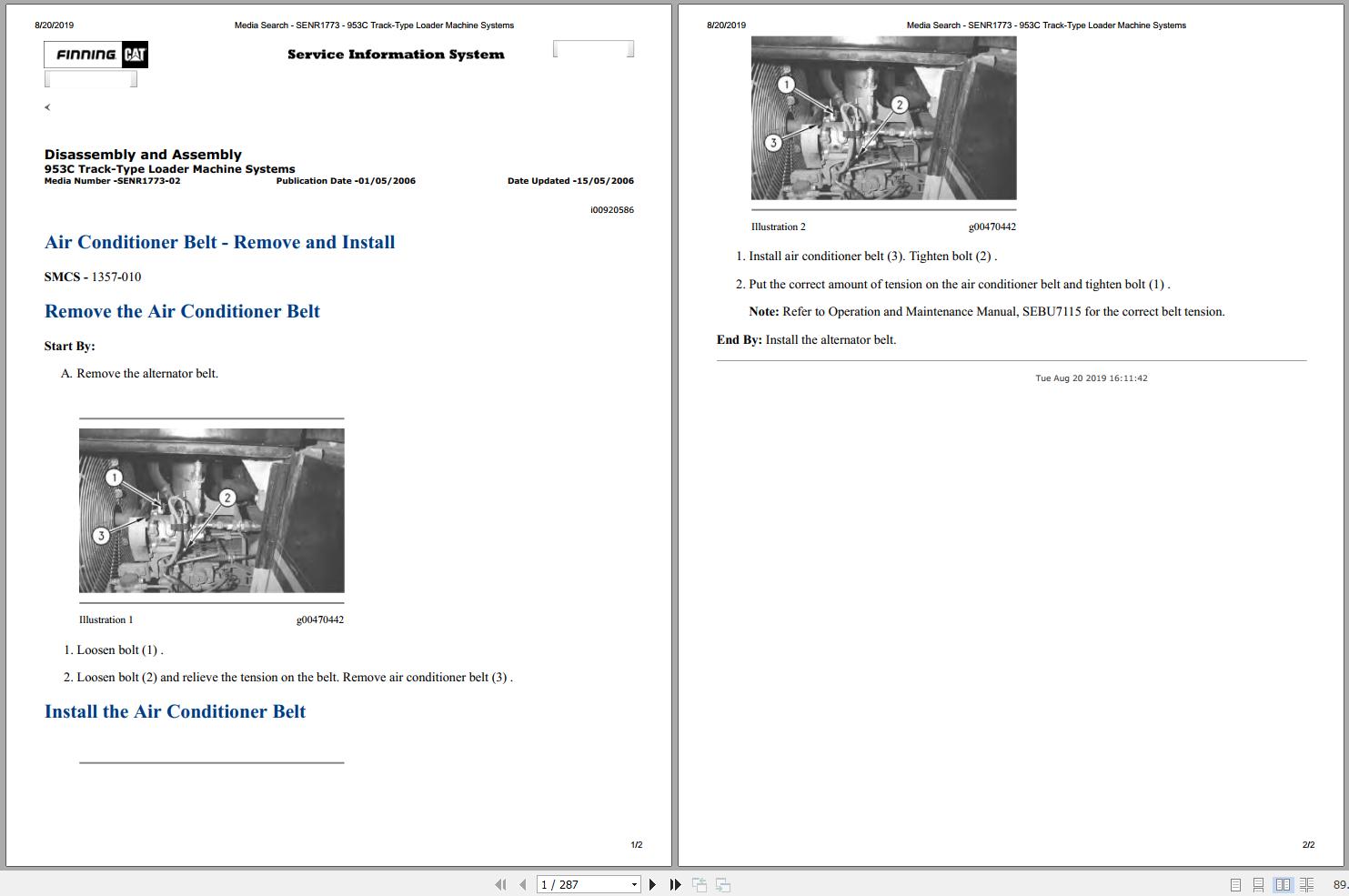Click '953C Track-Type Loader Machine Systems' subtitle
This screenshot has width=1349, height=896.
tap(170, 169)
